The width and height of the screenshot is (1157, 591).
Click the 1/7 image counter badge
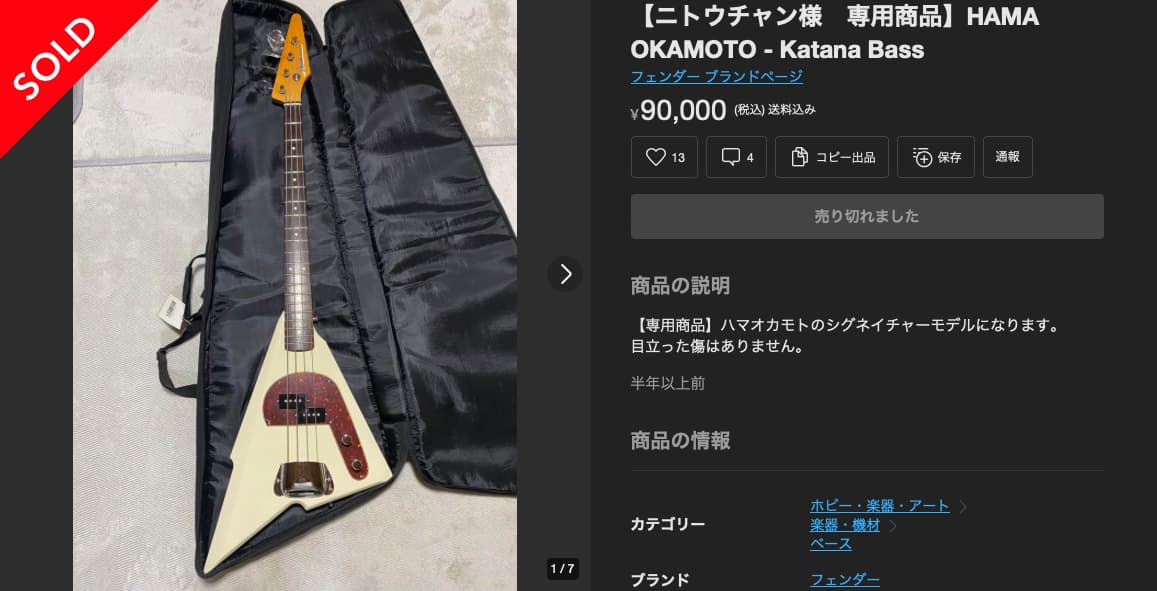point(562,569)
